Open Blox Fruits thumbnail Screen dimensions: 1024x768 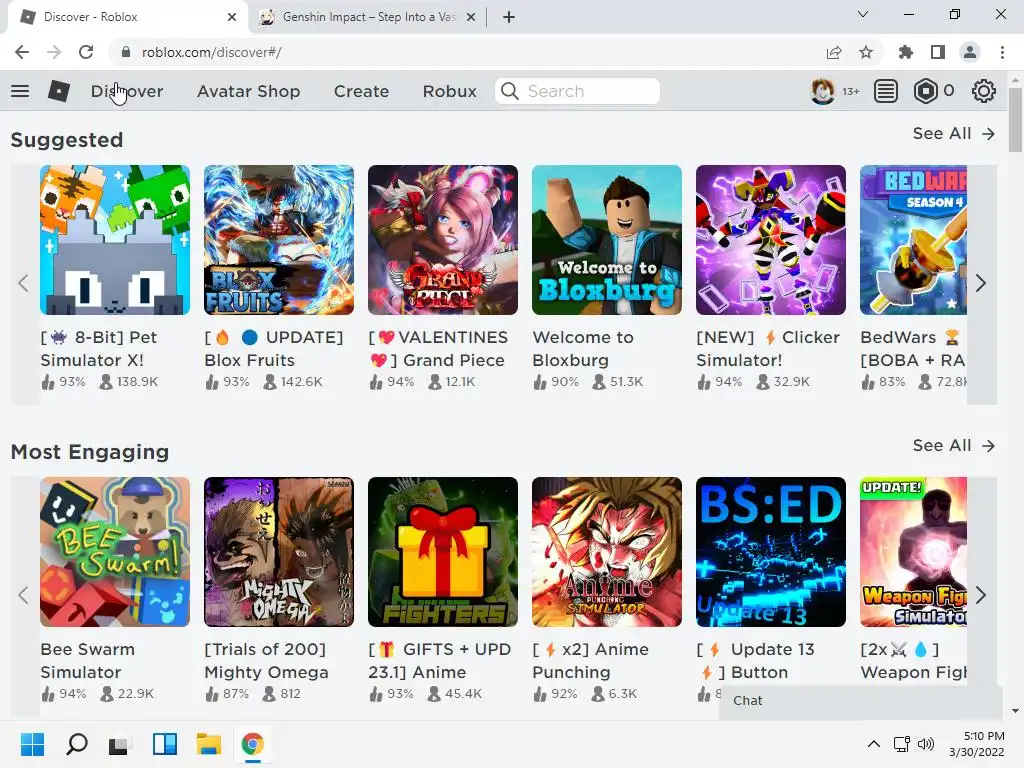pos(279,240)
